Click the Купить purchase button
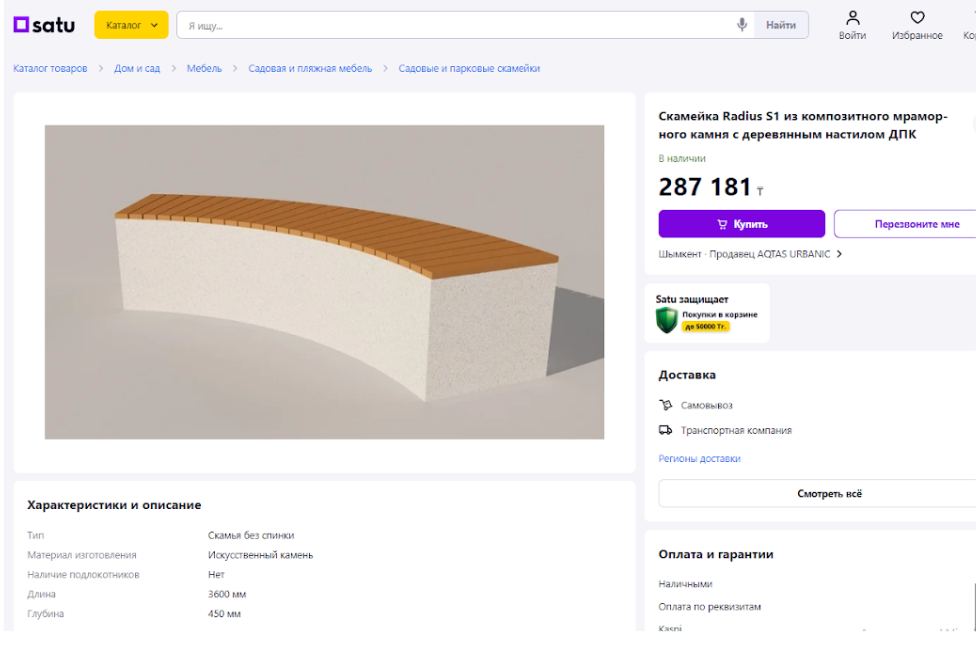978x657 pixels. click(x=742, y=224)
